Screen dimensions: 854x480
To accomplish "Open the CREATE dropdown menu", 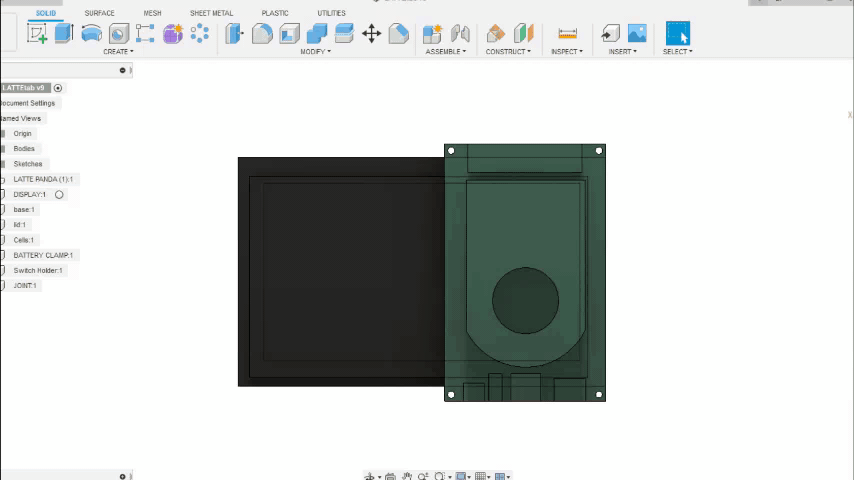I will pos(118,52).
